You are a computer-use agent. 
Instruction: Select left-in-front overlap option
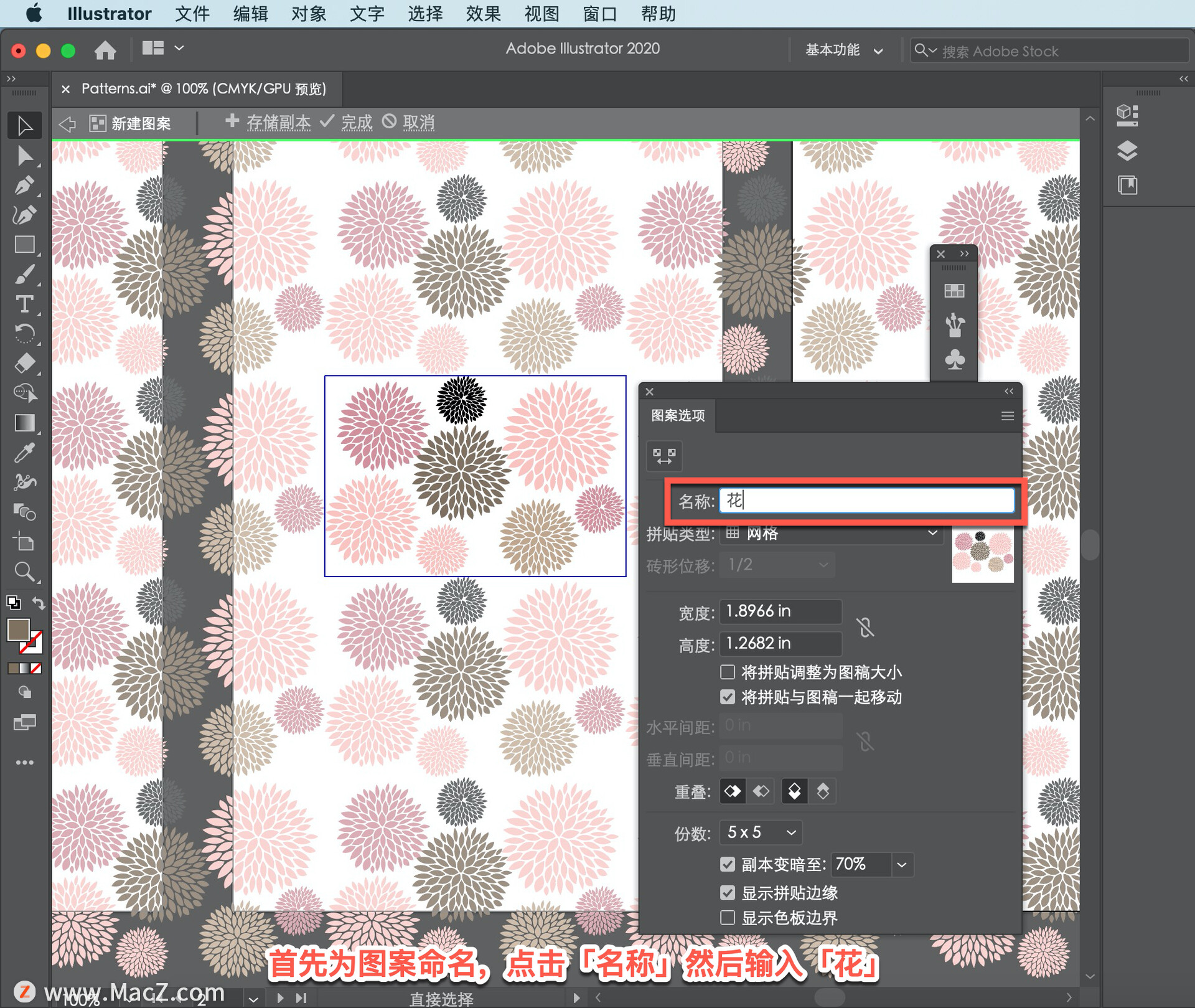pyautogui.click(x=733, y=791)
